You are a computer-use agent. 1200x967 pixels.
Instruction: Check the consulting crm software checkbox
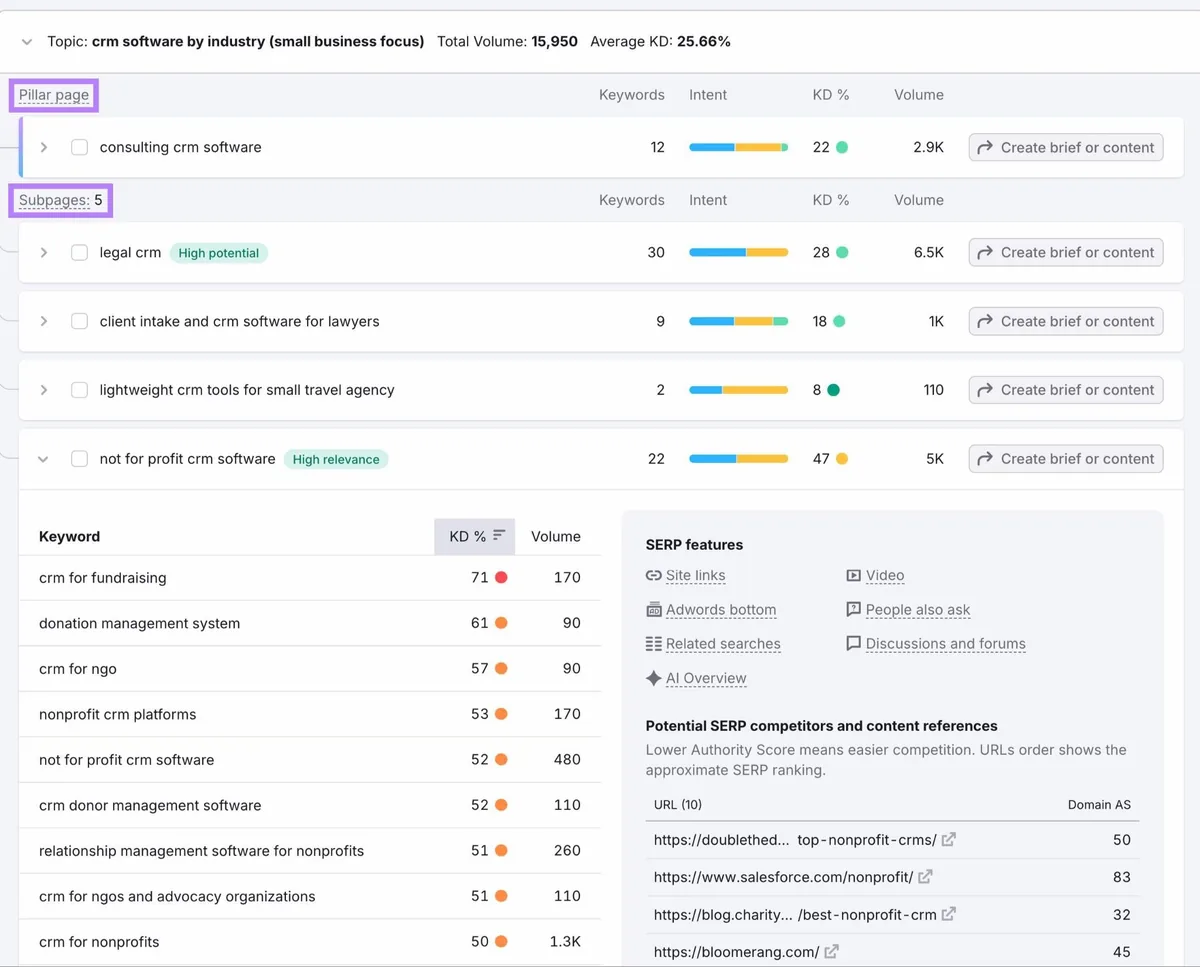[79, 147]
